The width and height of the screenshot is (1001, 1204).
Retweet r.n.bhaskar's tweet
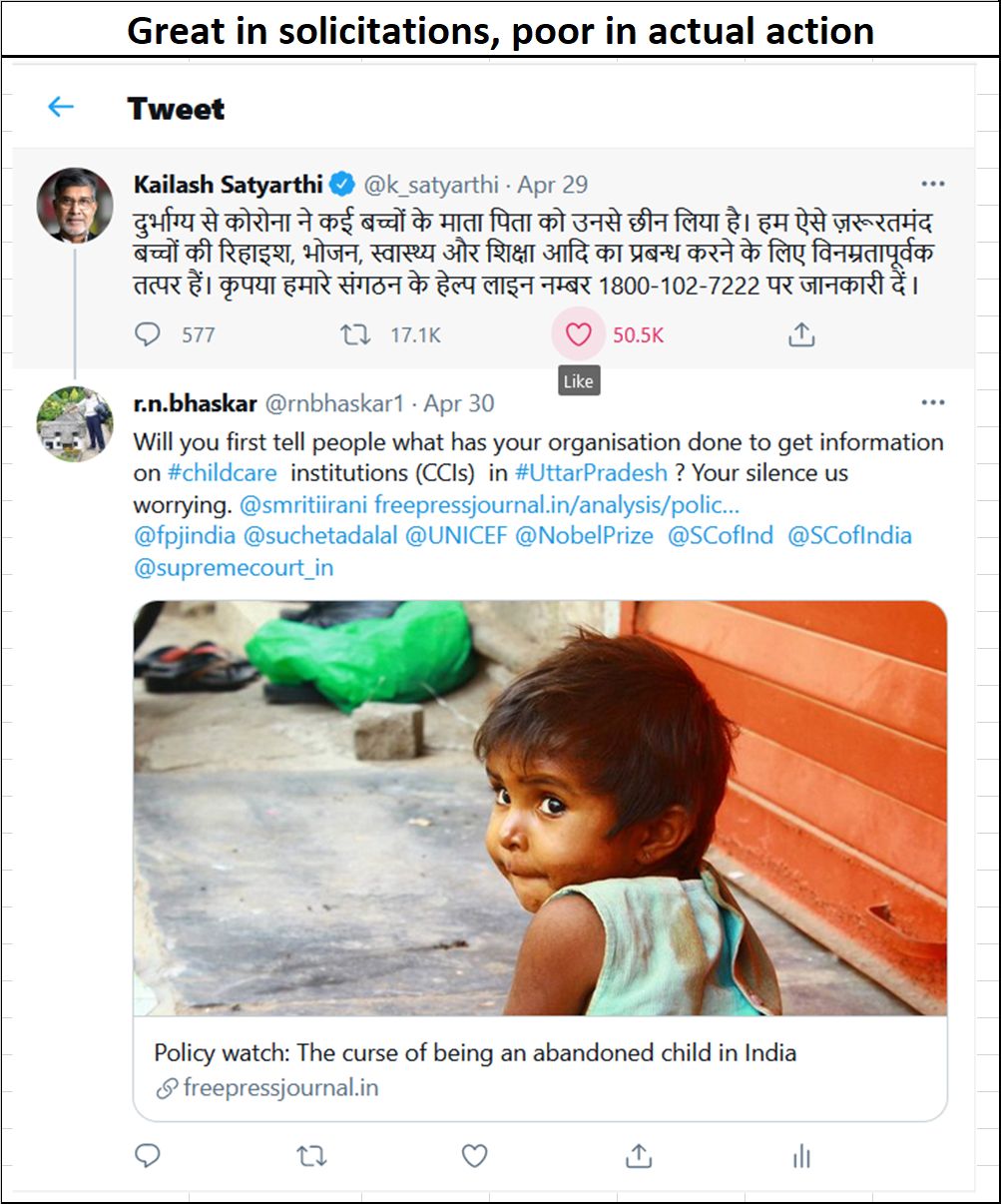click(x=311, y=1156)
